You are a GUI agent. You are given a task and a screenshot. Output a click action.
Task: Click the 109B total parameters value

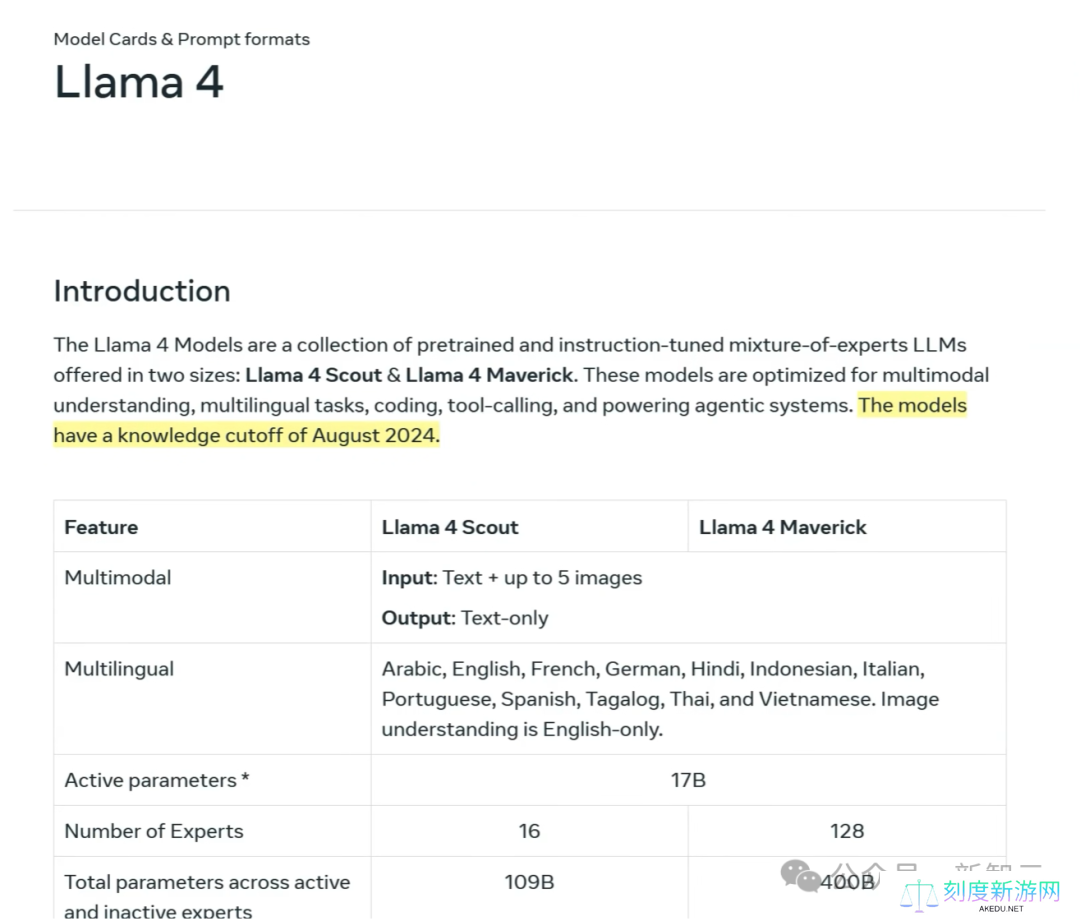[x=529, y=882]
